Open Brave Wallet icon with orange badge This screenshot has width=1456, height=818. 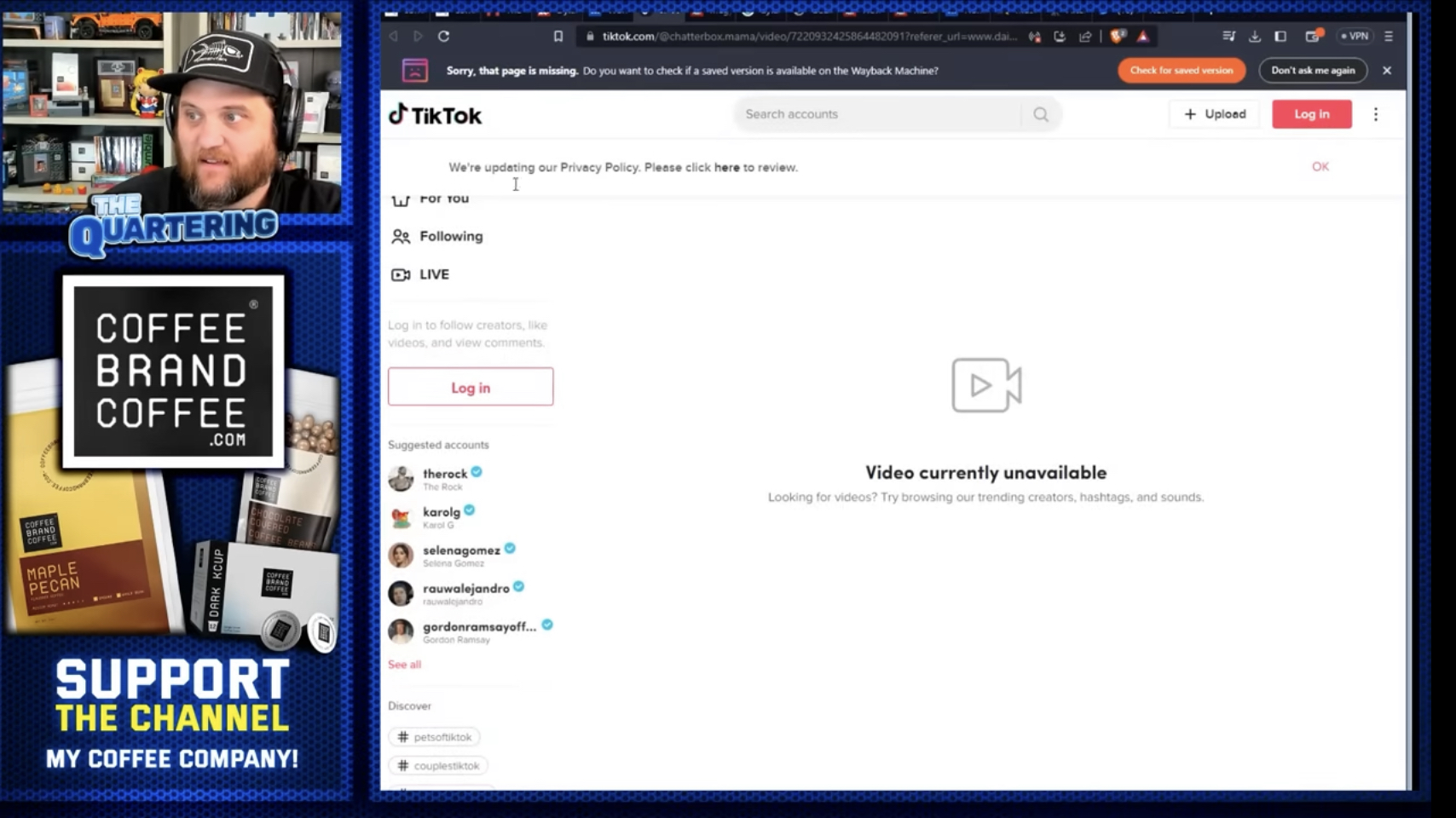(x=1314, y=36)
